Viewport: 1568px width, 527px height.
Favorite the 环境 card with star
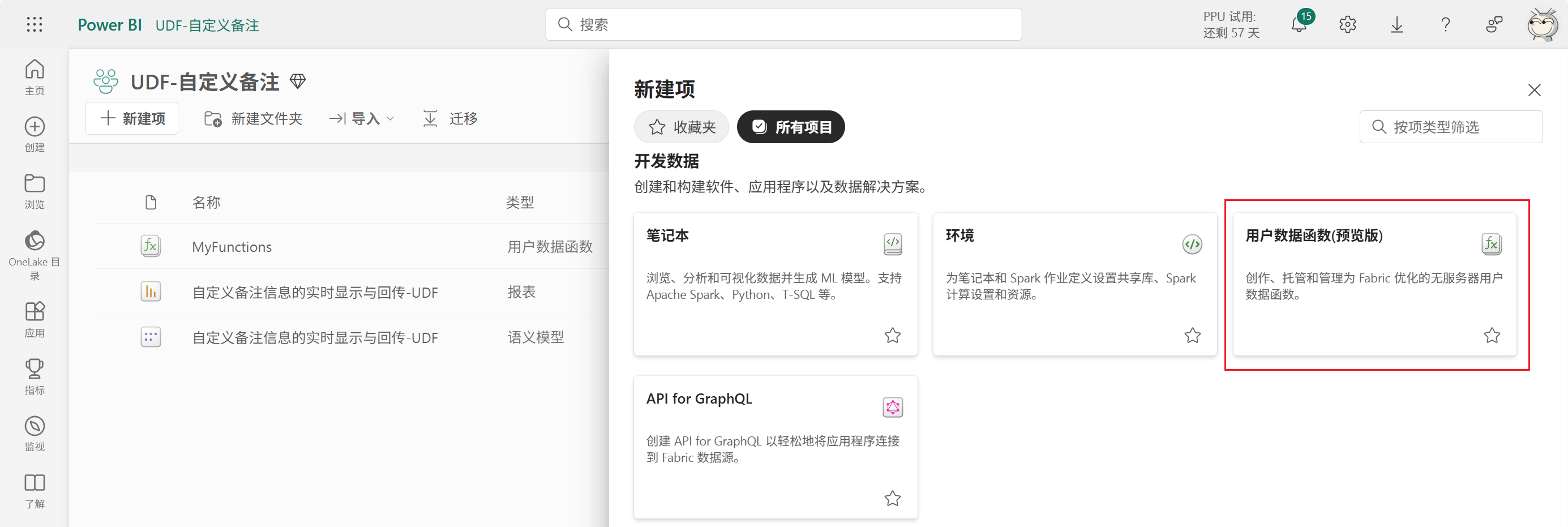[1192, 335]
